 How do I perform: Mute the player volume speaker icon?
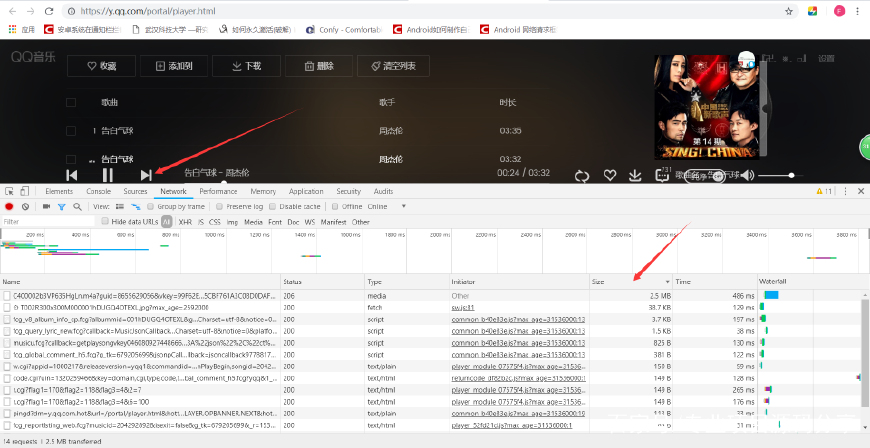747,175
